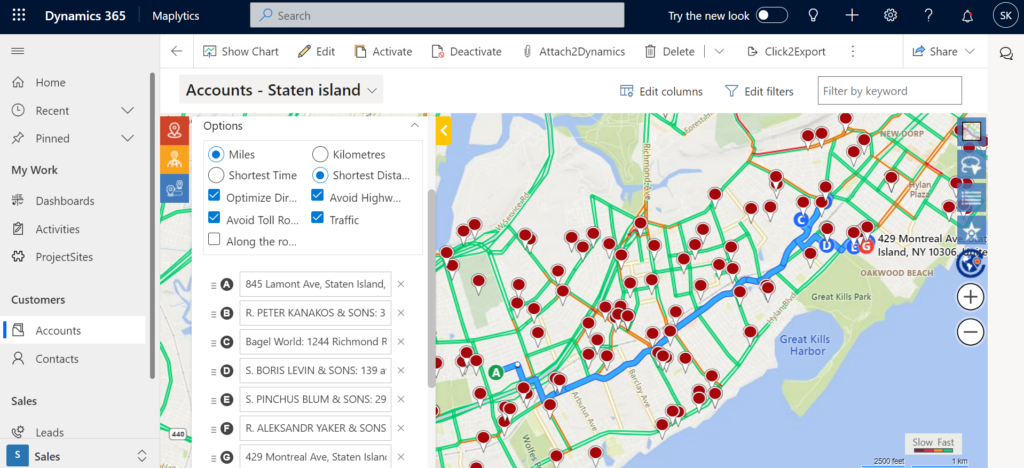Click the orange location pin panel icon
This screenshot has width=1024, height=468.
tap(175, 131)
